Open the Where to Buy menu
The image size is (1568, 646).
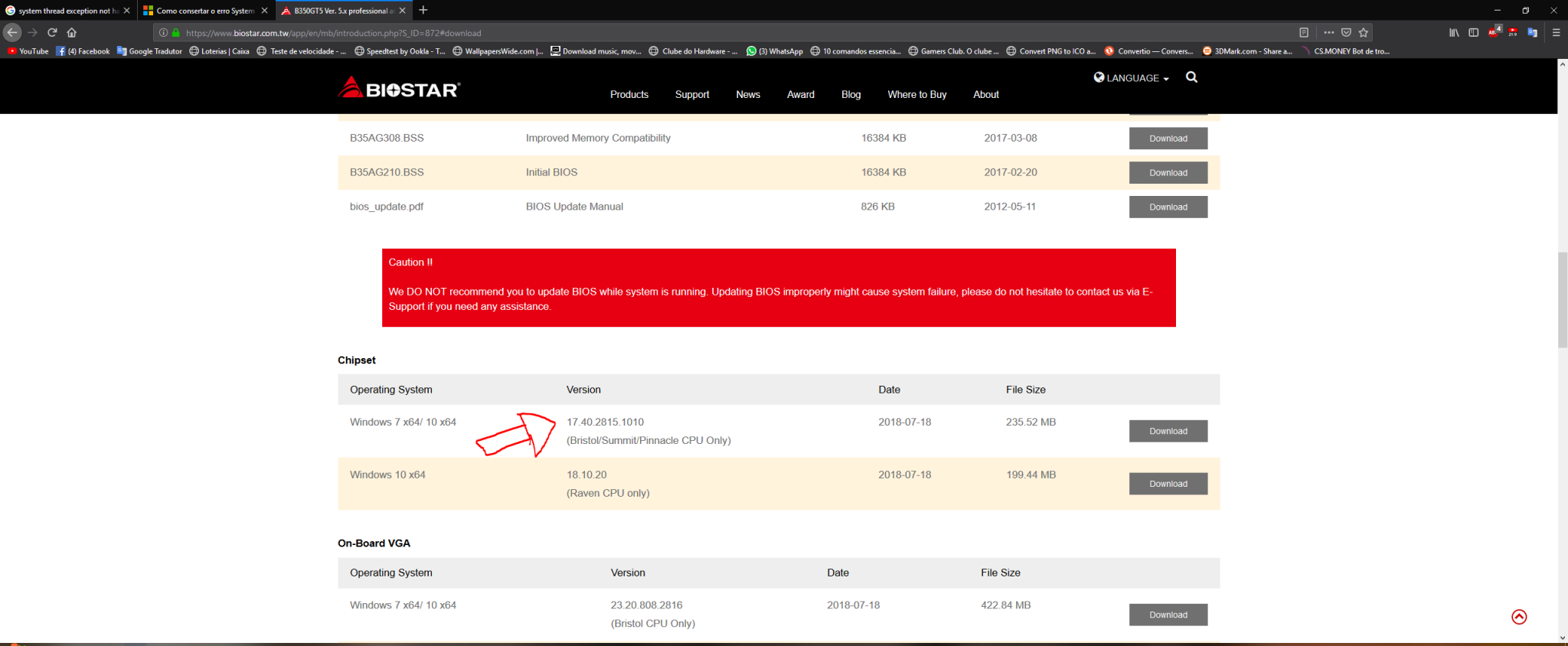tap(917, 95)
